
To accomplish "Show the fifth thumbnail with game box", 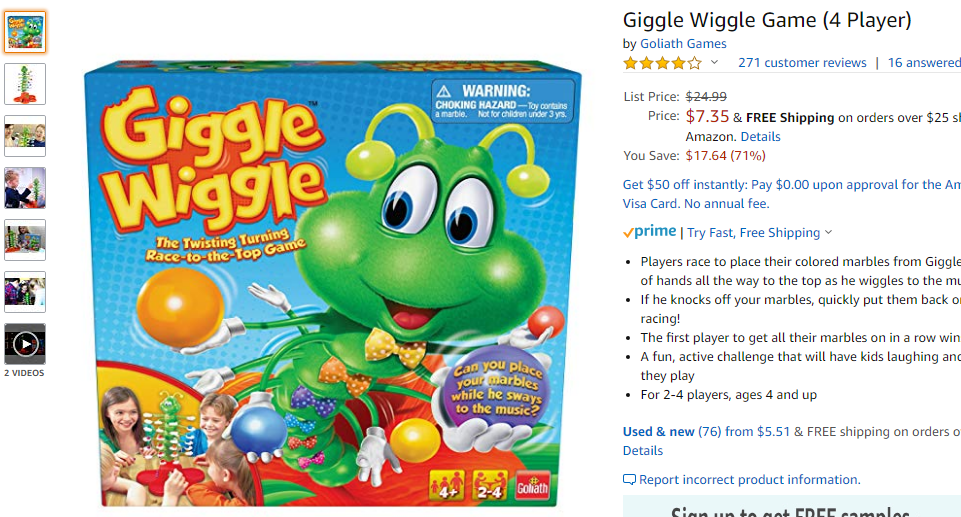I will 25,240.
